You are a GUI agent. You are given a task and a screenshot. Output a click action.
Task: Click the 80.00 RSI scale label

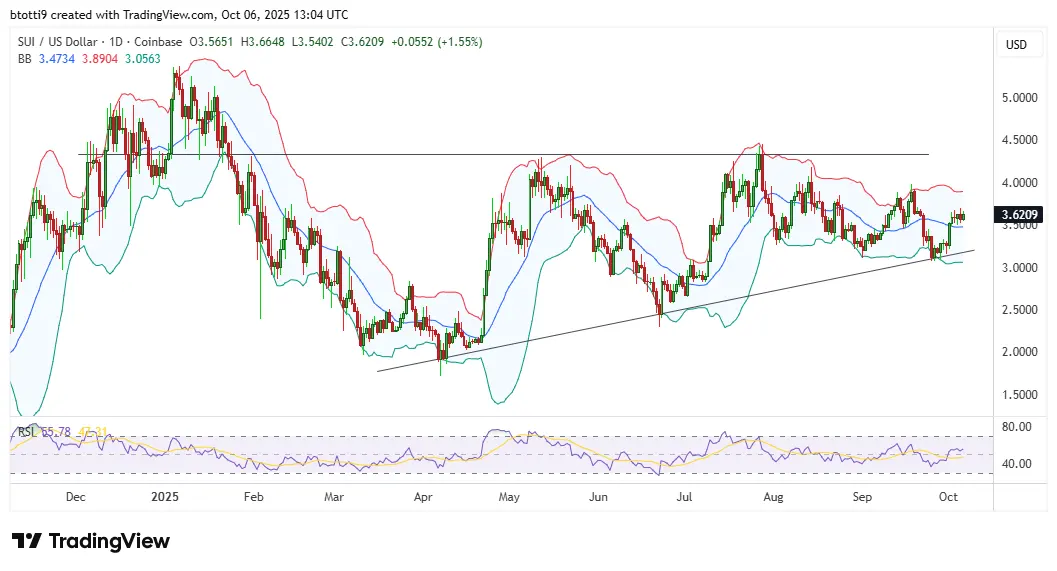point(1017,427)
